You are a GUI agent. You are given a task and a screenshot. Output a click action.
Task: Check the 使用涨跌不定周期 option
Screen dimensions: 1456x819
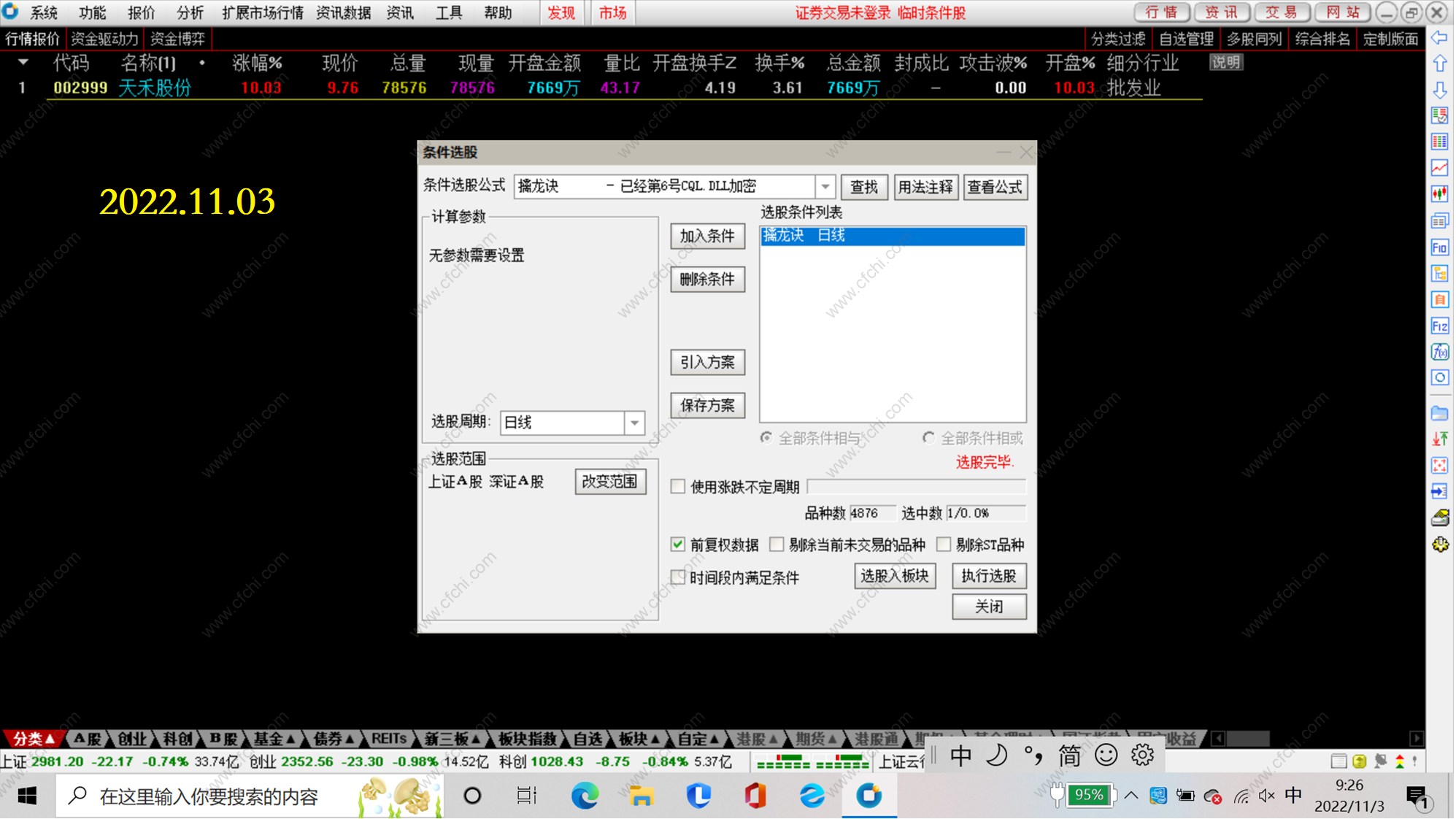(678, 487)
